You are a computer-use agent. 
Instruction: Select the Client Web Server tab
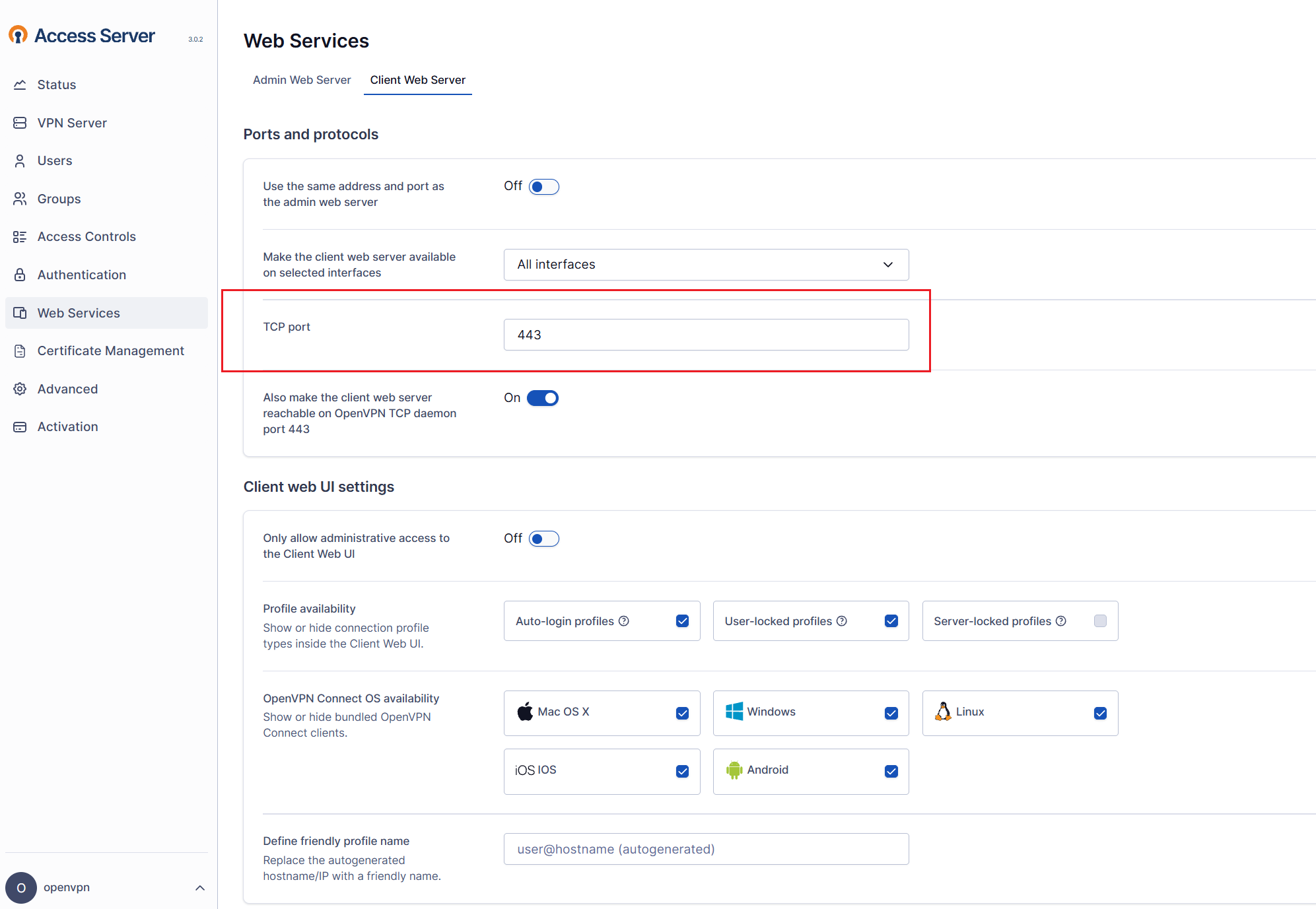tap(417, 80)
